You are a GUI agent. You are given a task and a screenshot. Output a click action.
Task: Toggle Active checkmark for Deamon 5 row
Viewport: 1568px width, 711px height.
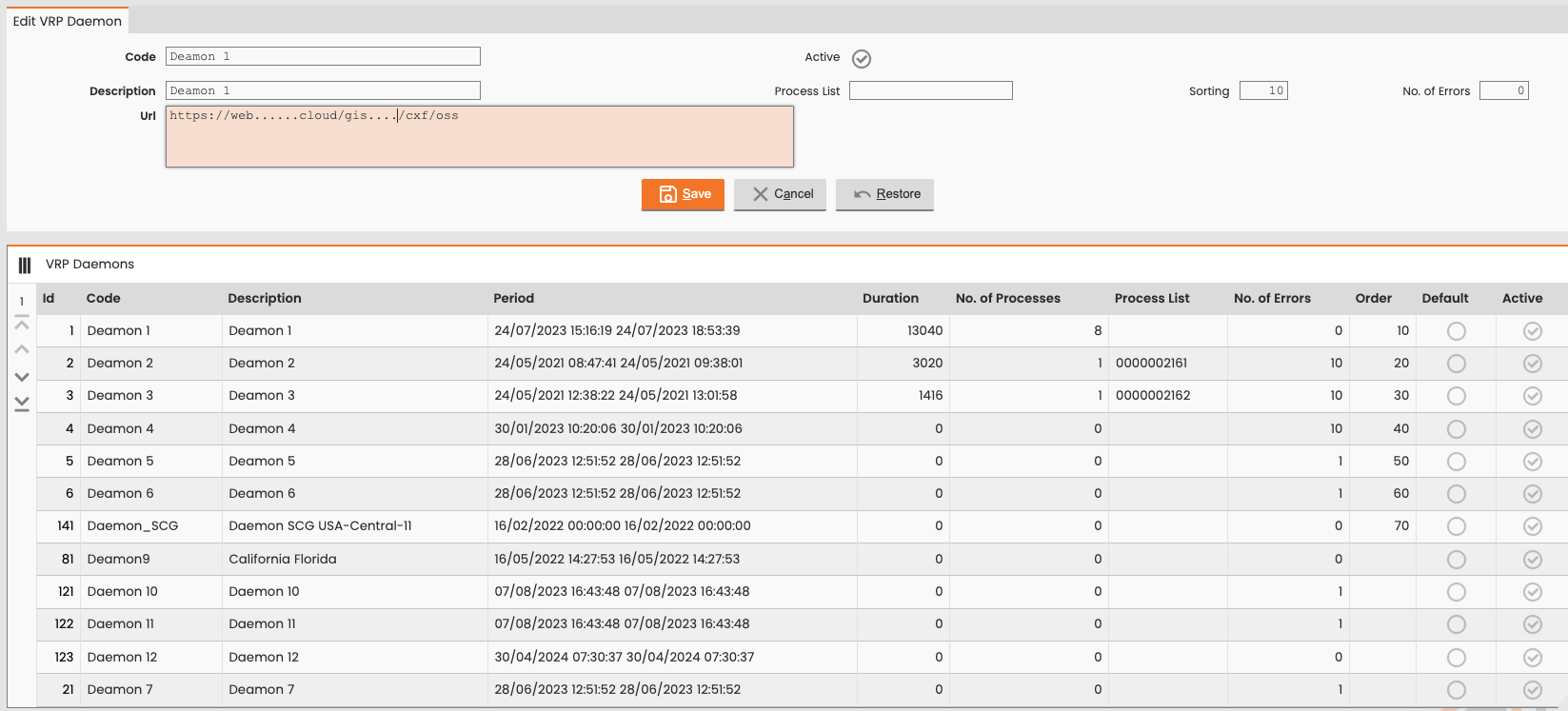(1533, 462)
